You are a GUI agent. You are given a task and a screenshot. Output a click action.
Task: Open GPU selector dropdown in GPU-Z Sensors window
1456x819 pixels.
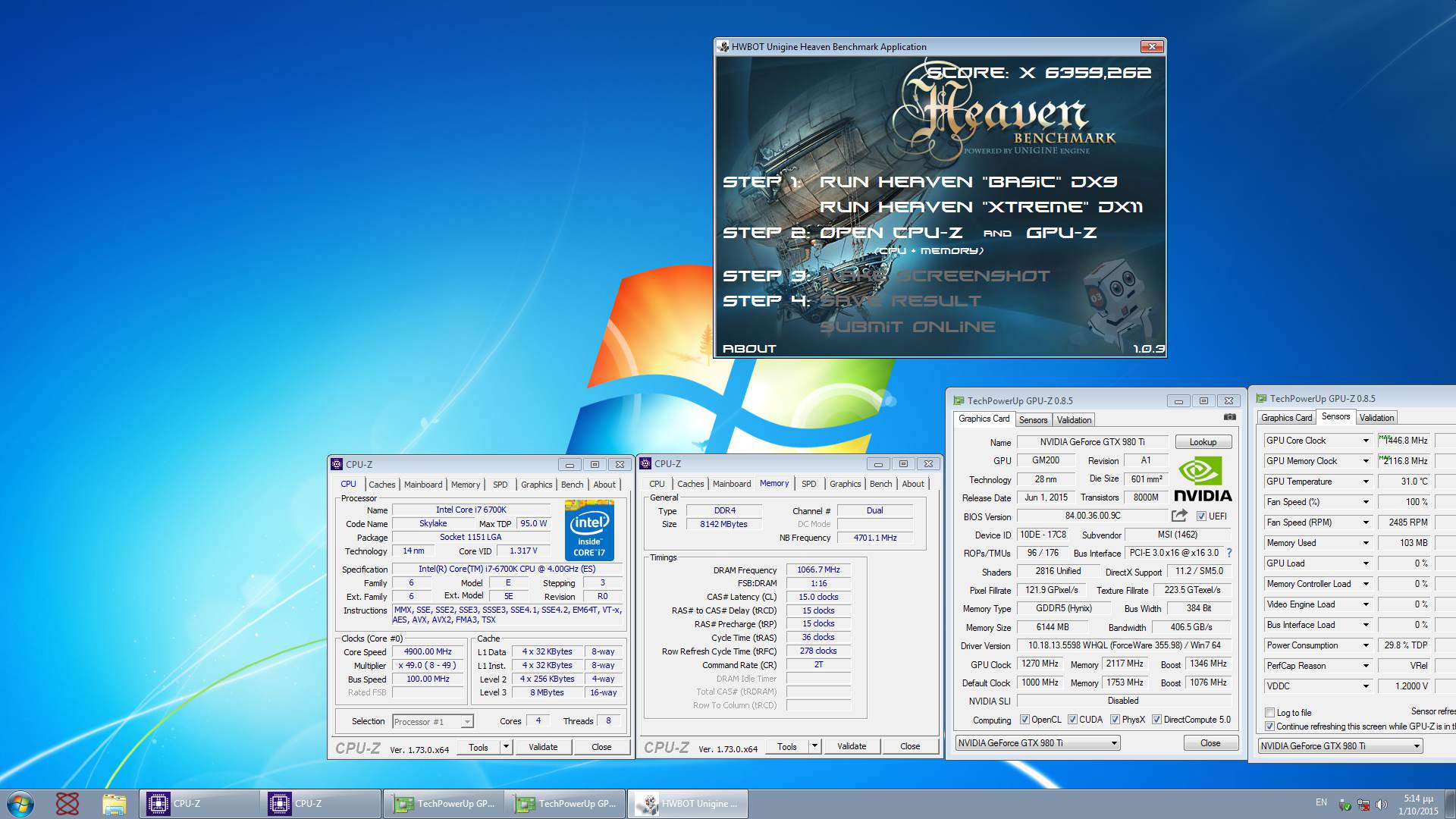[1416, 746]
